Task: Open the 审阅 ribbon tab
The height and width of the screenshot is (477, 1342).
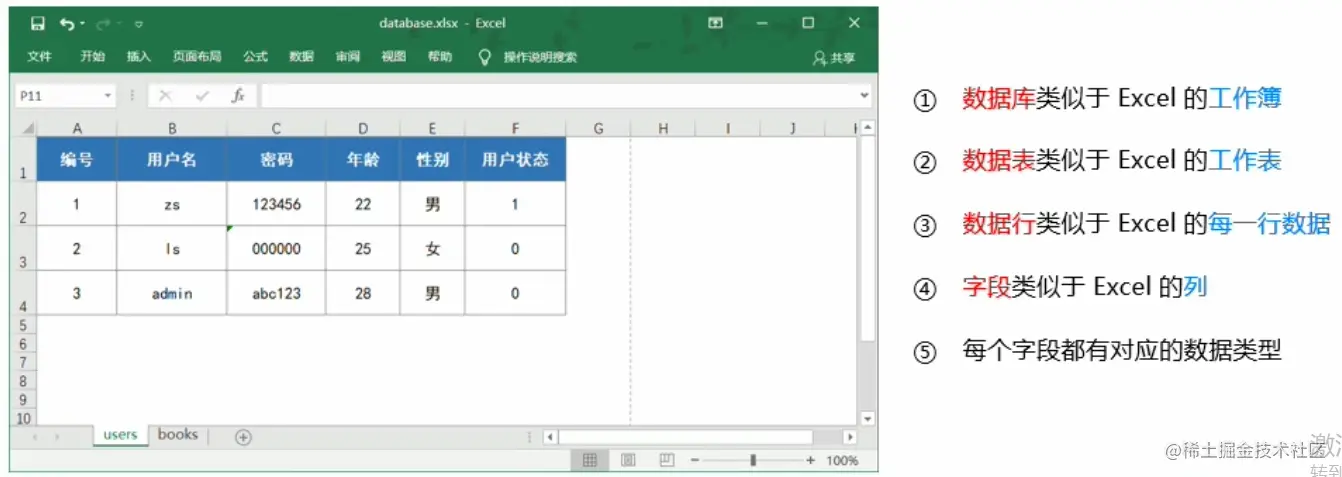Action: tap(347, 57)
